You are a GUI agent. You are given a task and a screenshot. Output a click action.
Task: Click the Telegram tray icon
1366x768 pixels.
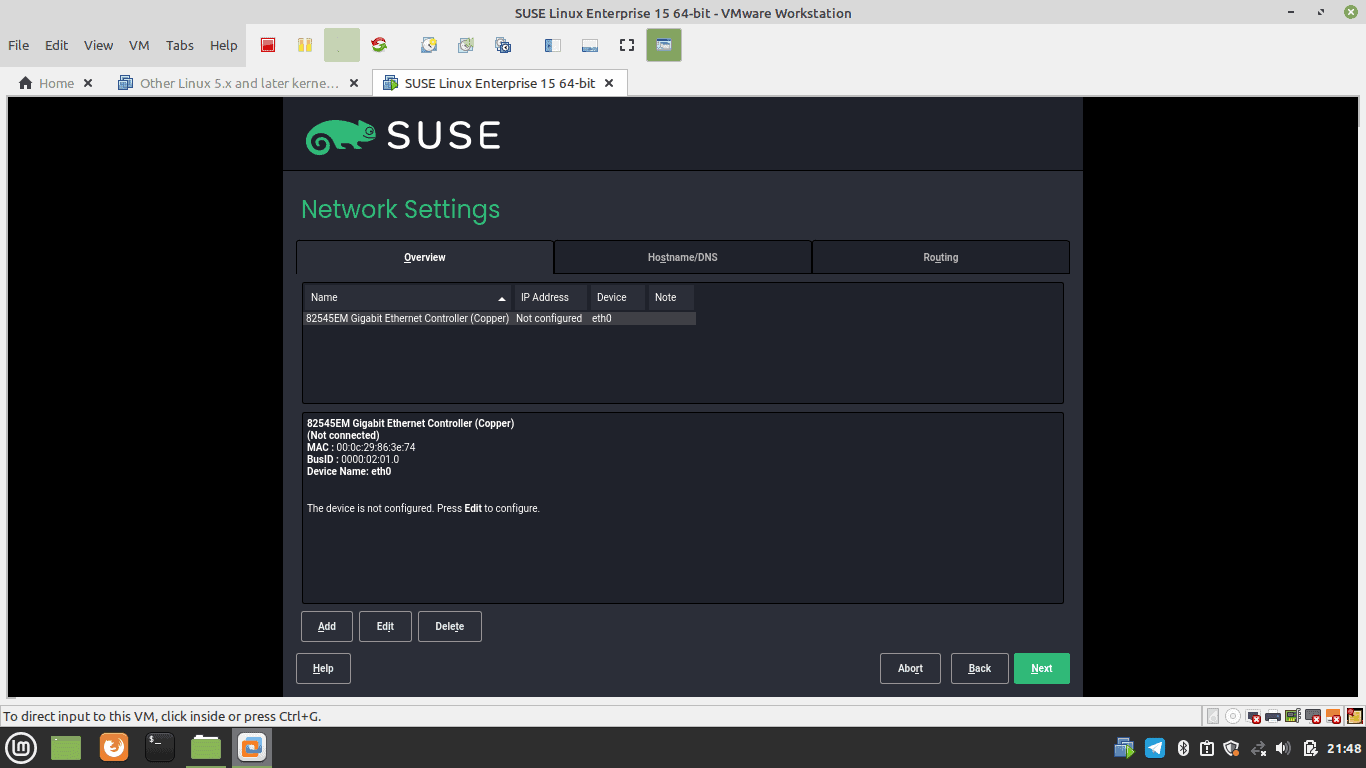coord(1154,748)
